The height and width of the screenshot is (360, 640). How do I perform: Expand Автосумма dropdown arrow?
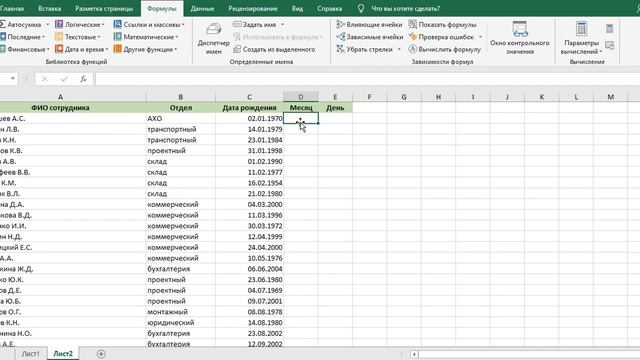[47, 24]
